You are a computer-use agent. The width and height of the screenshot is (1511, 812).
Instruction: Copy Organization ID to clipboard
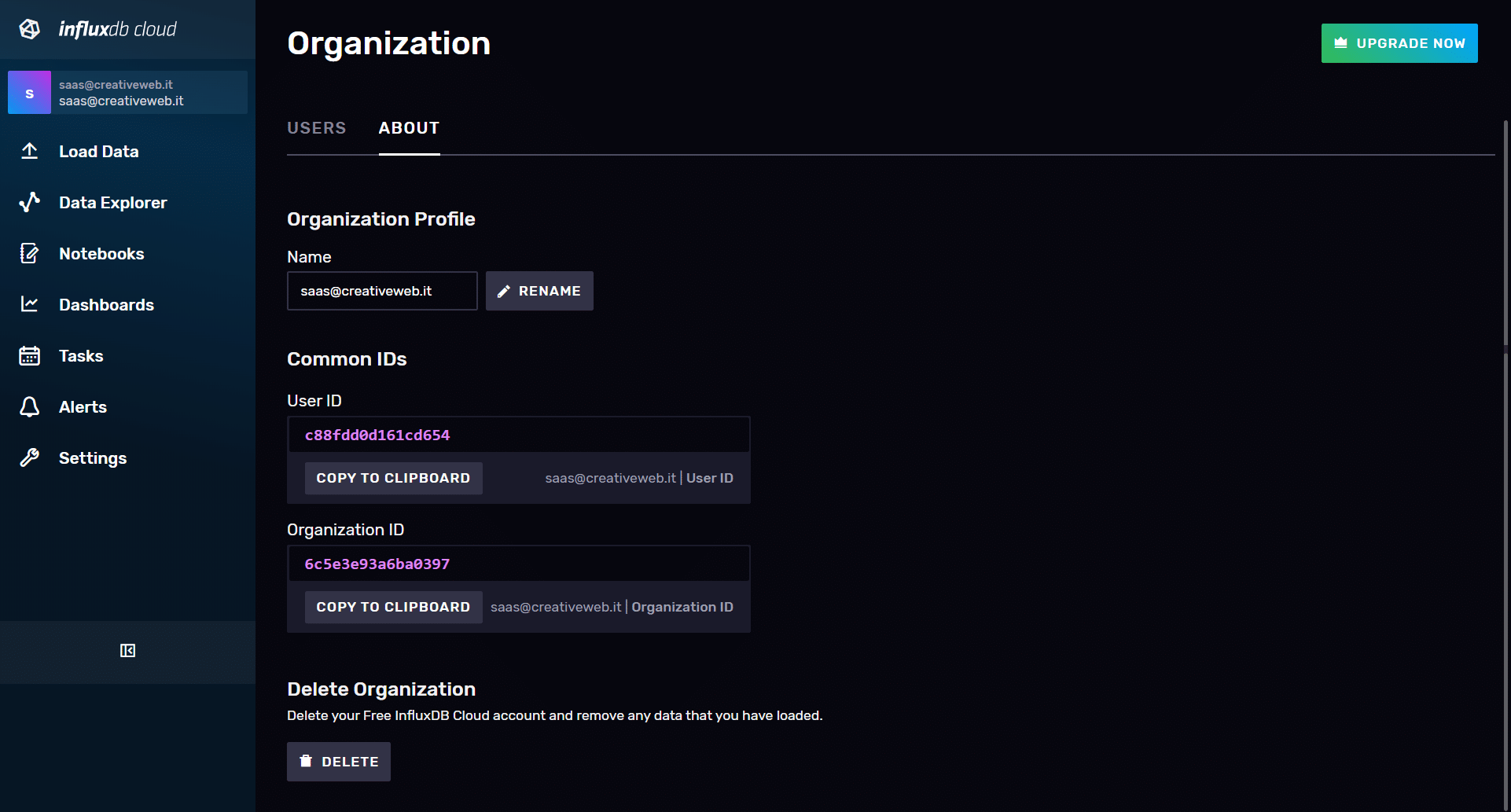pos(393,607)
